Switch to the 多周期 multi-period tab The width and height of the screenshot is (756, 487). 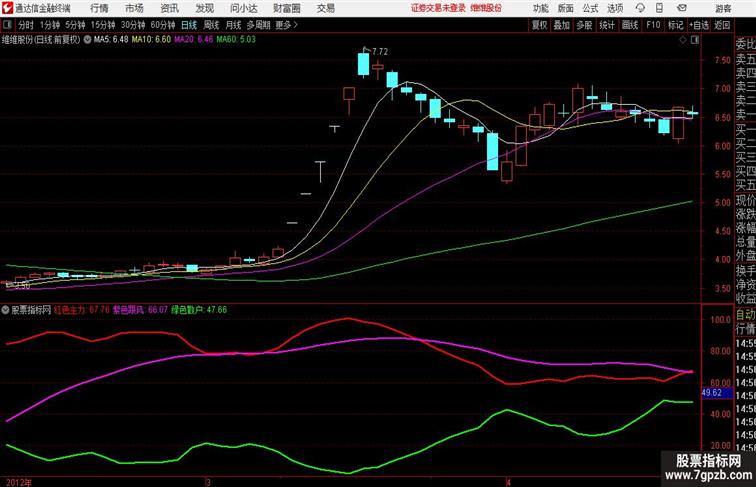click(258, 25)
